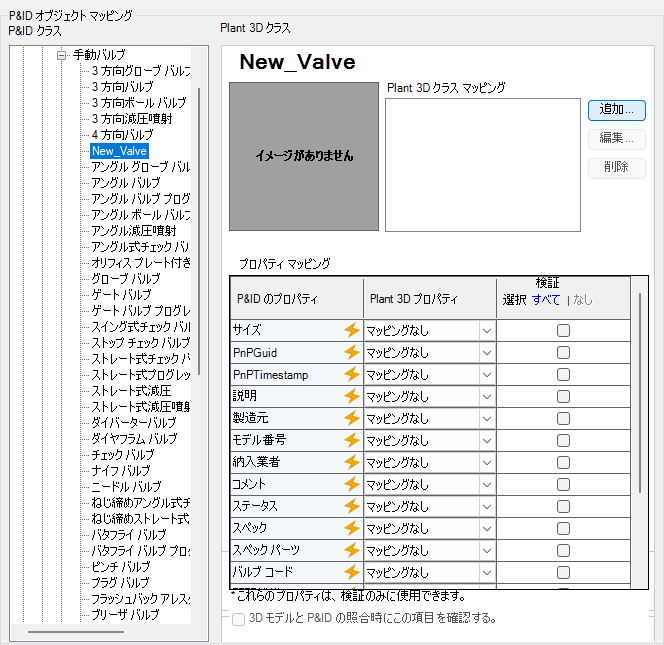Click lightning icon in PnPGuid row
Viewport: 664px width, 645px height.
pos(351,352)
